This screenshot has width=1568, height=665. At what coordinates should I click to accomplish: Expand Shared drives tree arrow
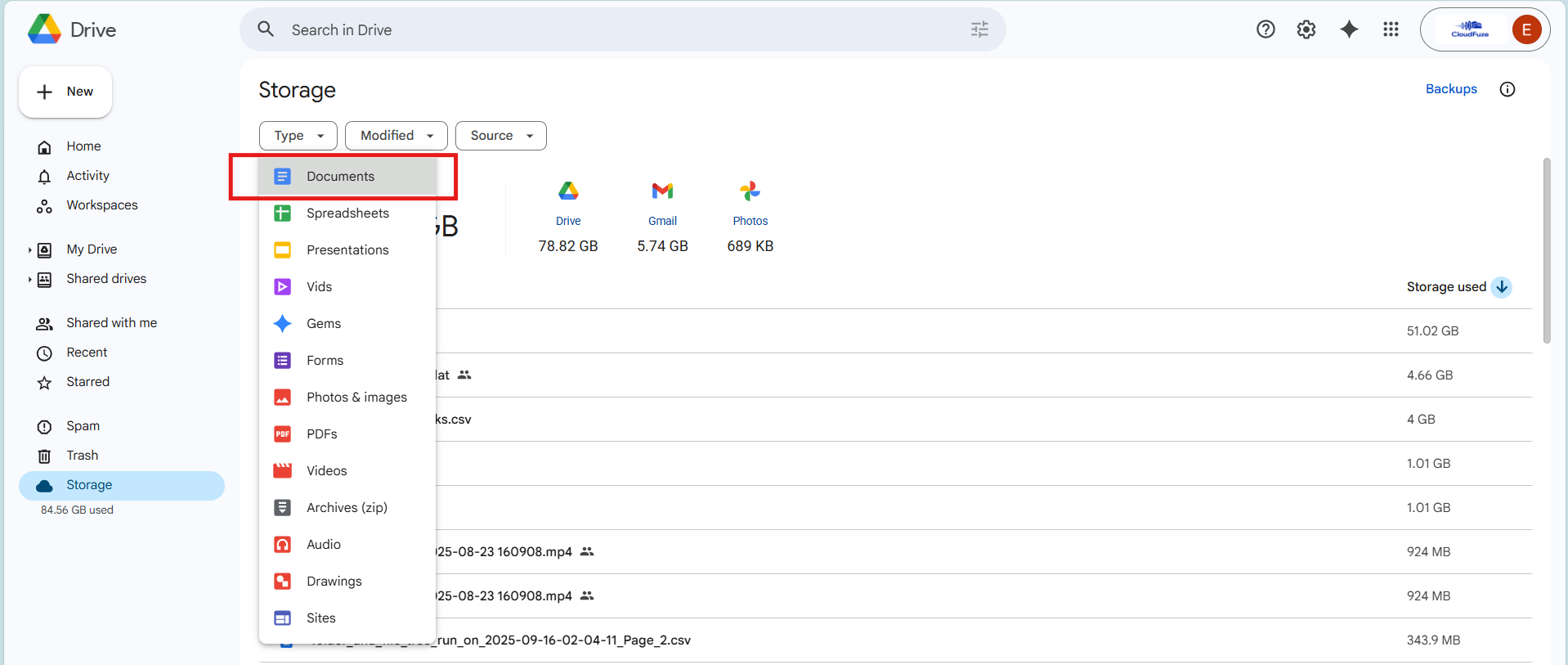point(29,279)
